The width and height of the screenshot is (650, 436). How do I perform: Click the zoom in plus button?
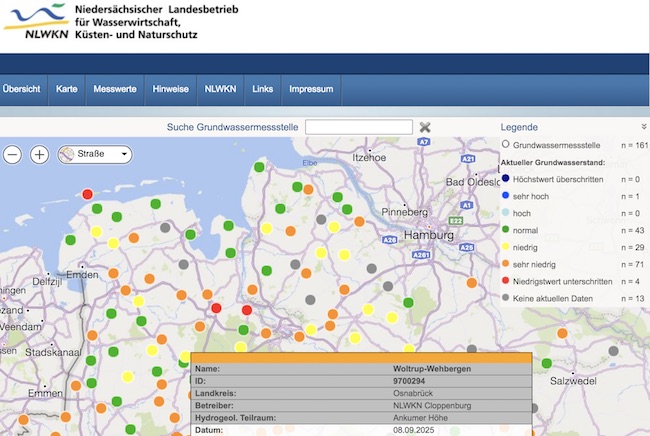point(39,154)
